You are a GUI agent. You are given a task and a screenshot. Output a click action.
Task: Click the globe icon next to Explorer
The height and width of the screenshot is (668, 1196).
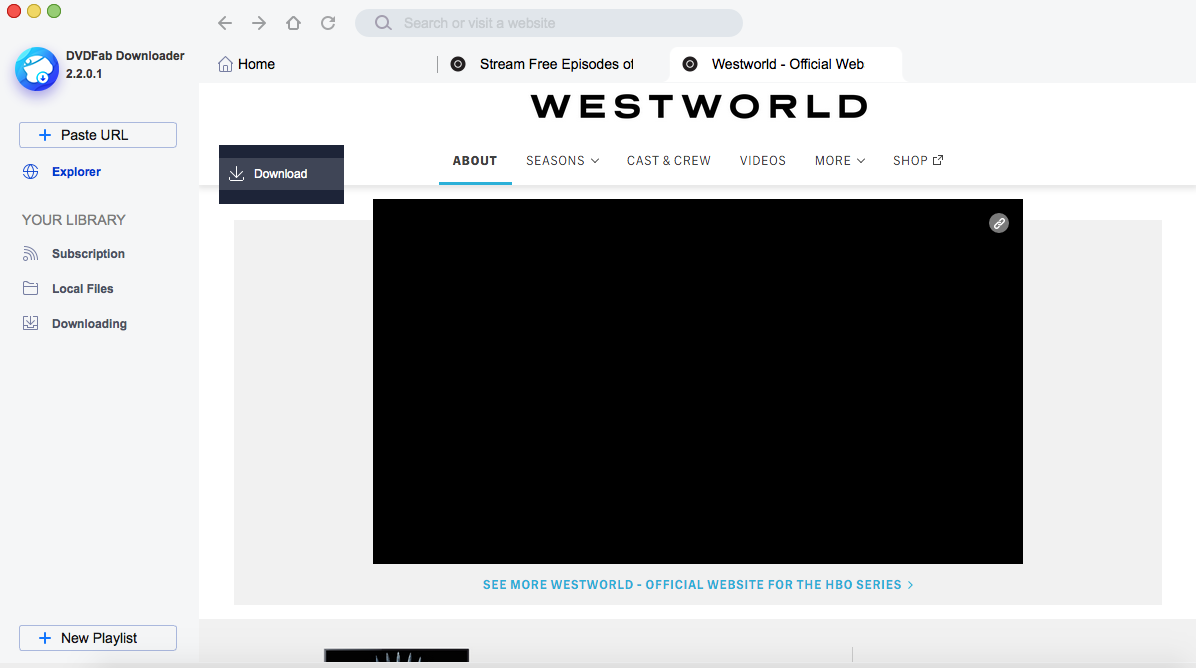point(31,172)
